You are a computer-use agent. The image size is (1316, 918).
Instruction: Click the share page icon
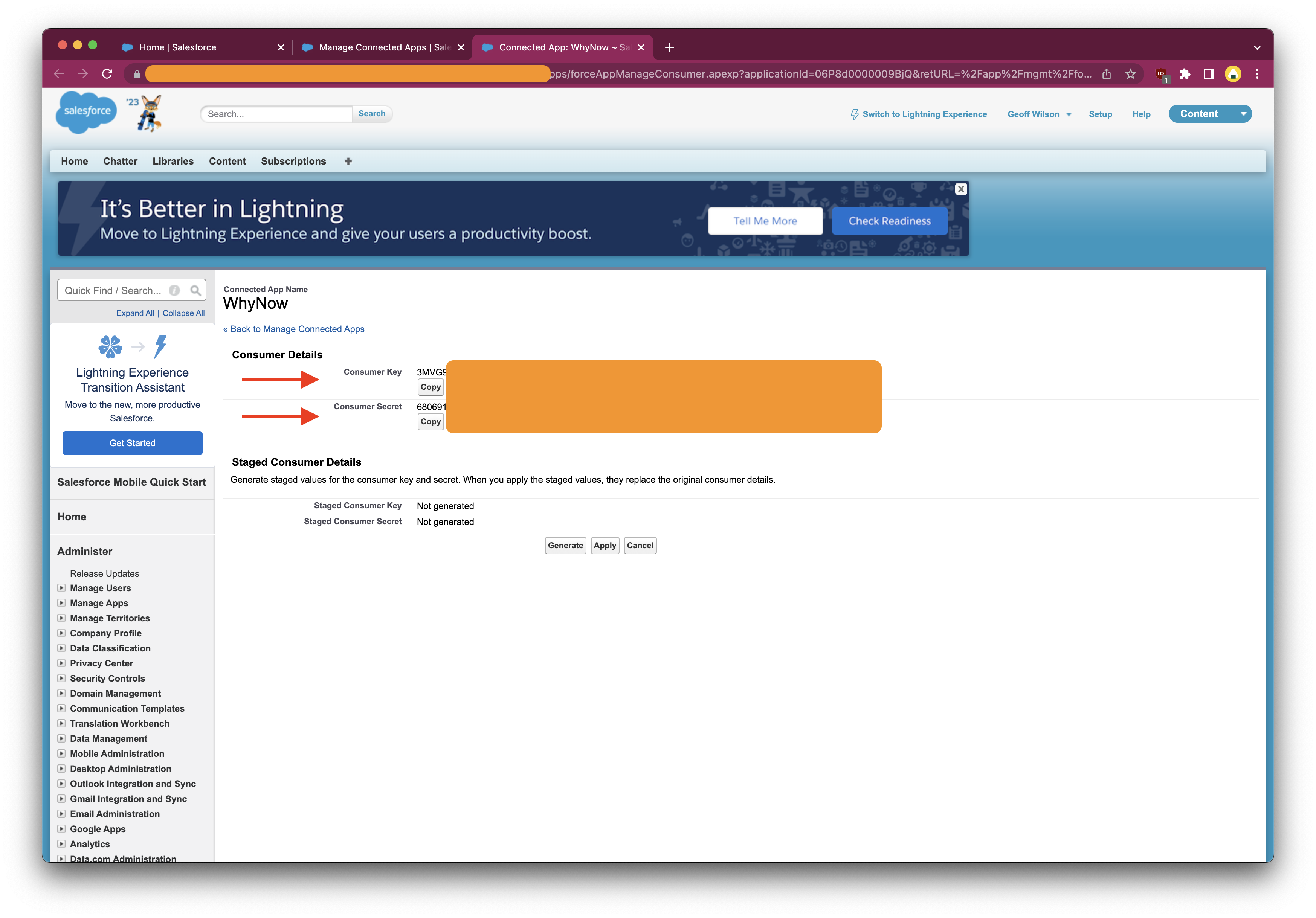(1107, 74)
